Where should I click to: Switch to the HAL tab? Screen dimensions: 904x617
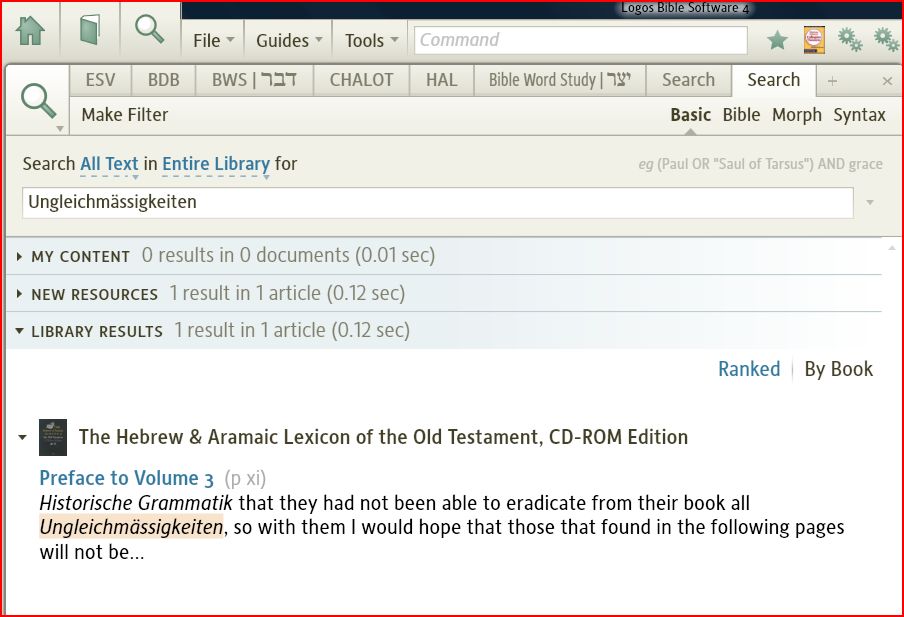tap(442, 80)
